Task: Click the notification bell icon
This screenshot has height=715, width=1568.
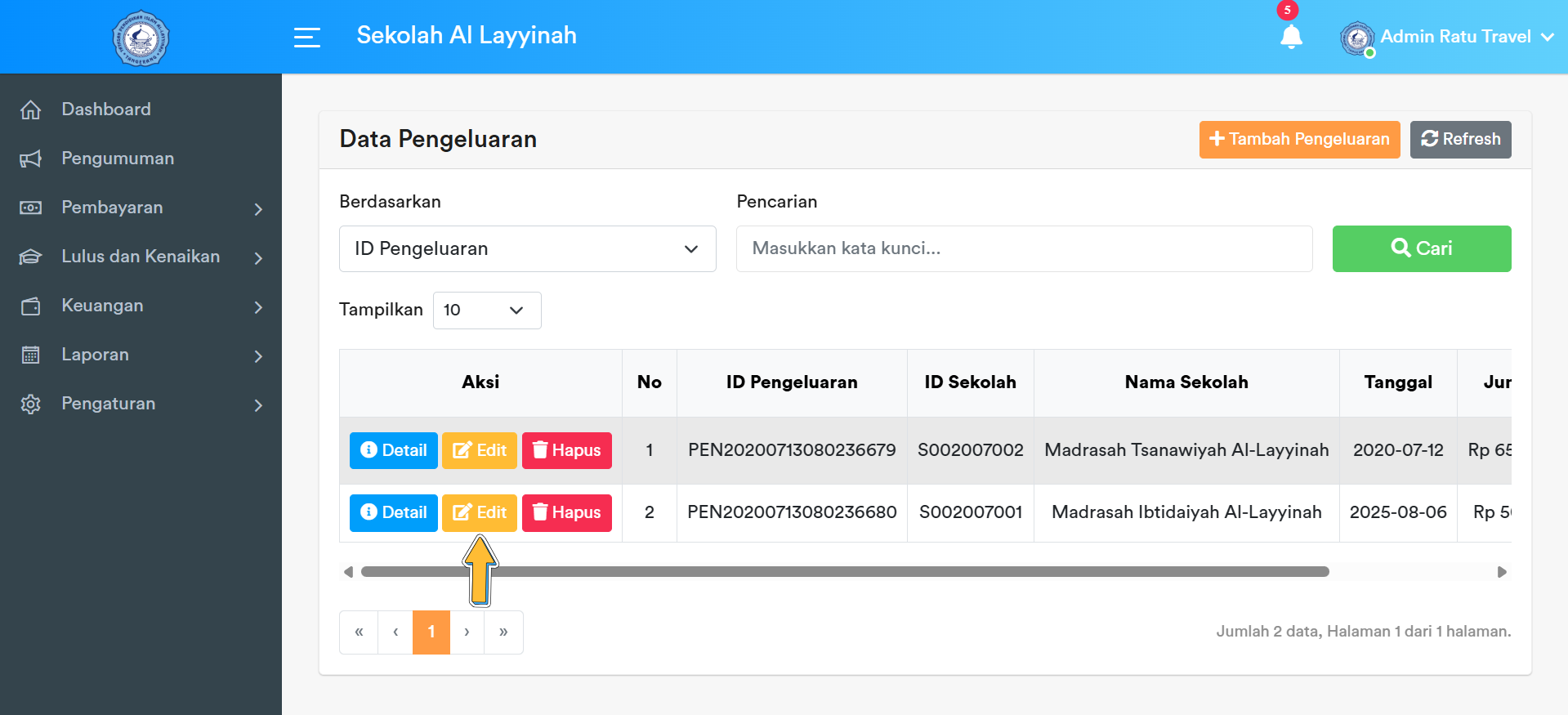Action: tap(1291, 37)
